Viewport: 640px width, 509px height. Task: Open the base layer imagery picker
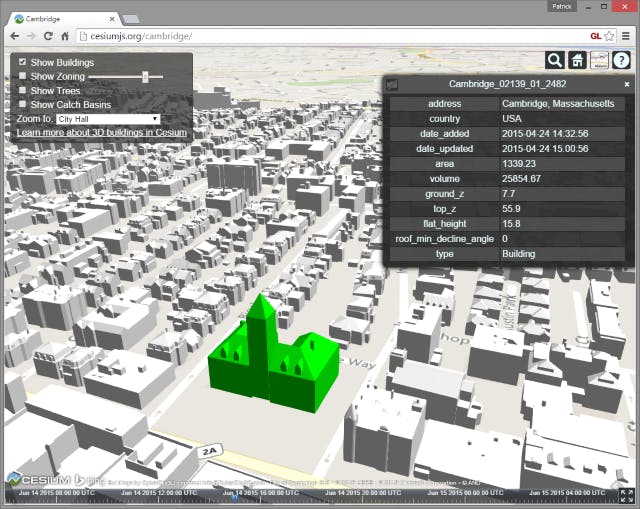(599, 60)
